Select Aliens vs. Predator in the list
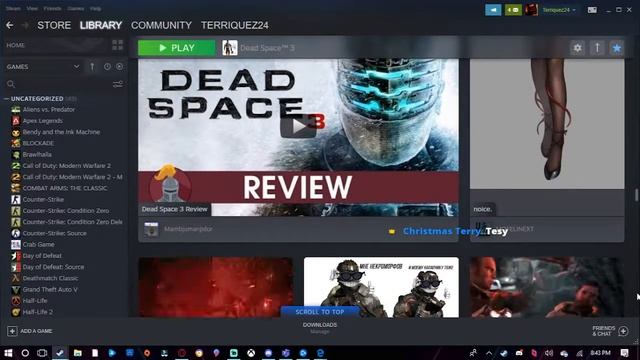 49,109
